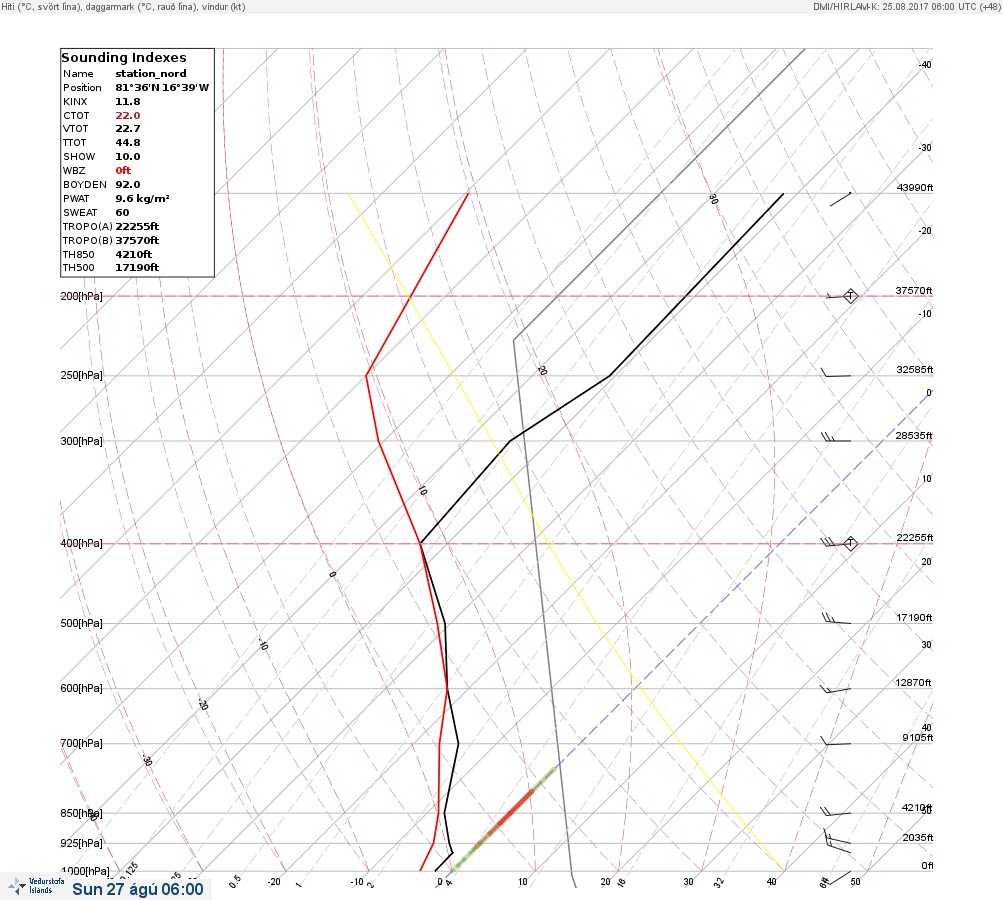
Task: Click the position value 81°36'N 16°39'W
Action: pyautogui.click(x=162, y=88)
